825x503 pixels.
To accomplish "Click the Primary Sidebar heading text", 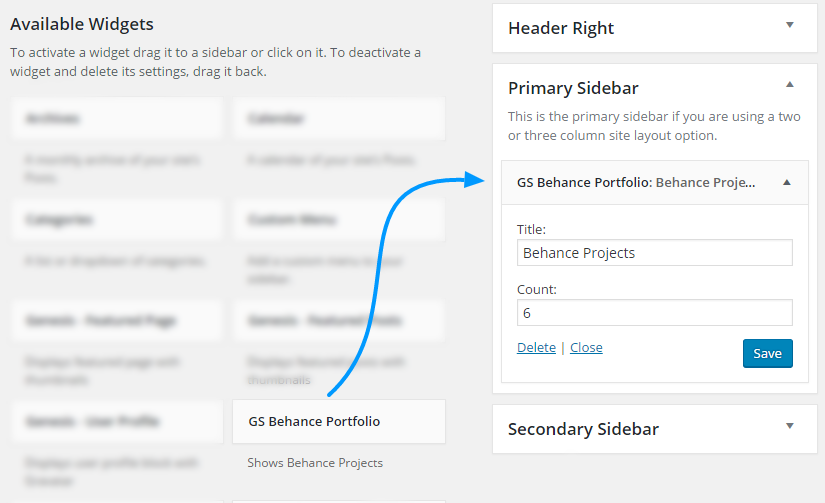I will [x=573, y=88].
